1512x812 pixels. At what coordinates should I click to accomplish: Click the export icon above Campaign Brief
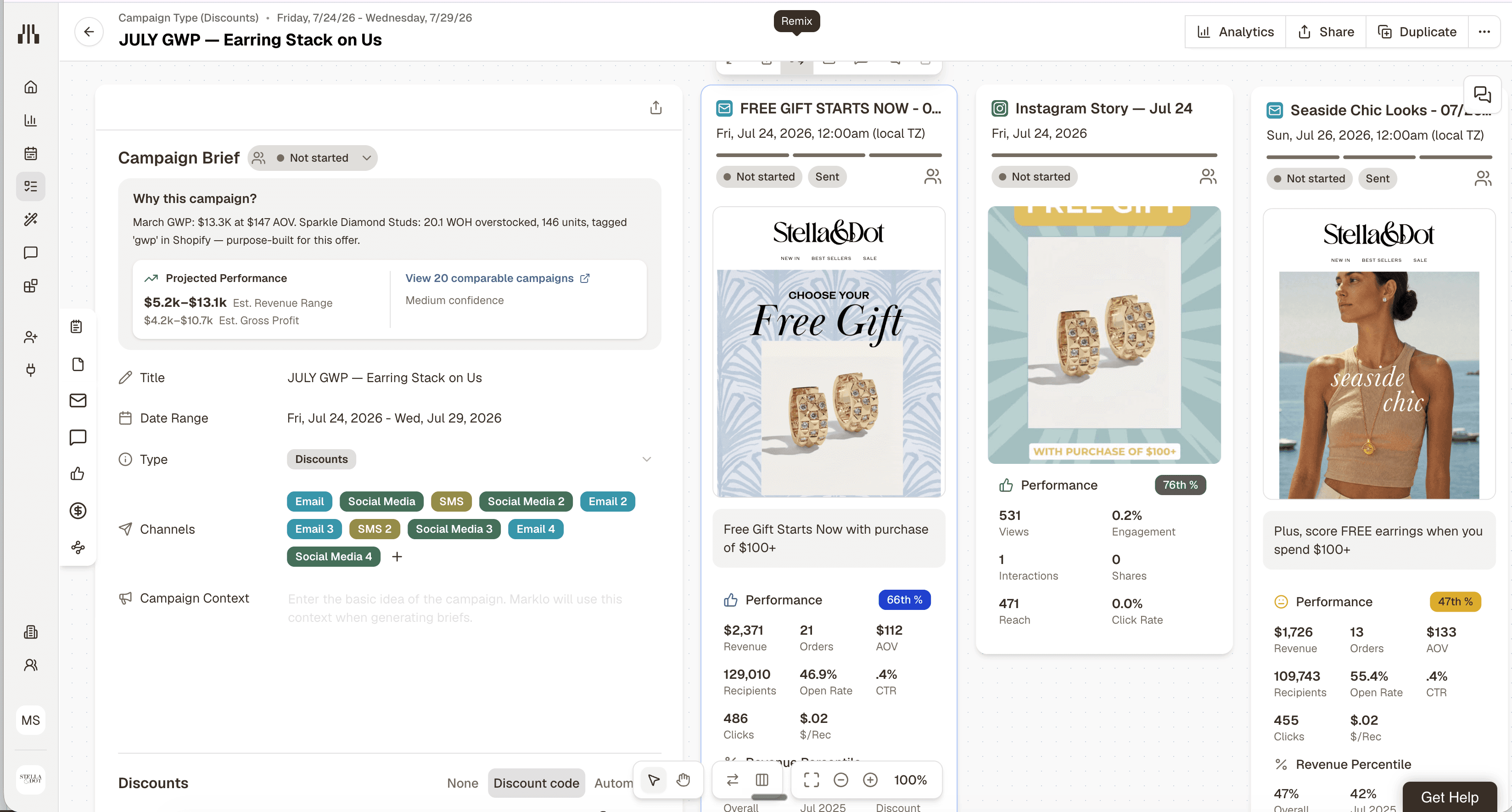click(655, 107)
